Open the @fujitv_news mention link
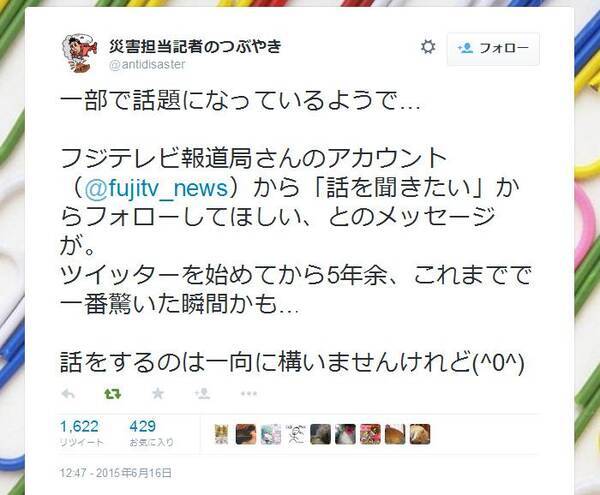The width and height of the screenshot is (600, 495). click(157, 189)
